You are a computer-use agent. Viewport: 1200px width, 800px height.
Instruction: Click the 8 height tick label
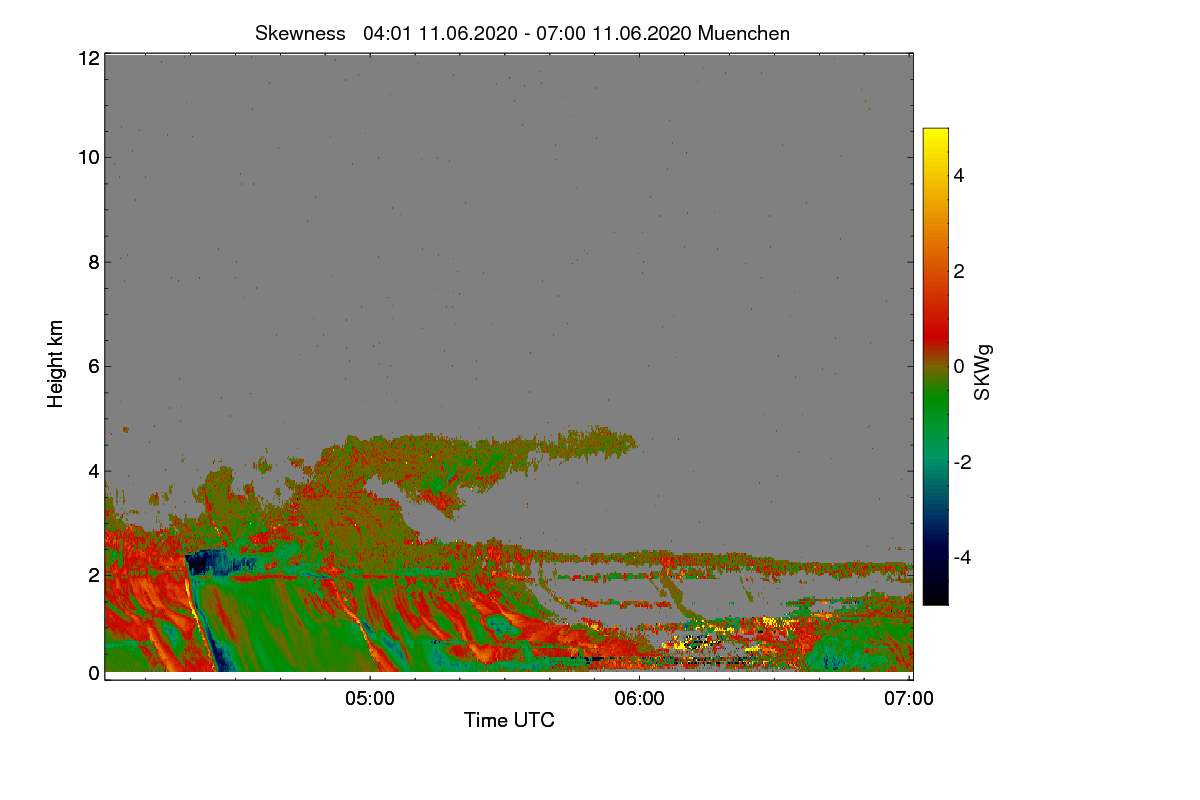click(93, 262)
